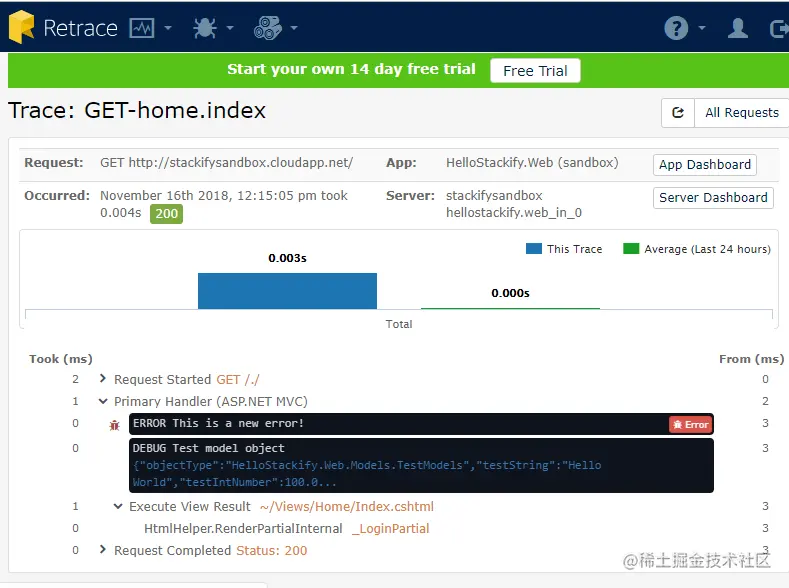Expand dropdown arrow next to logs icon
This screenshot has height=588, width=789.
tap(294, 28)
